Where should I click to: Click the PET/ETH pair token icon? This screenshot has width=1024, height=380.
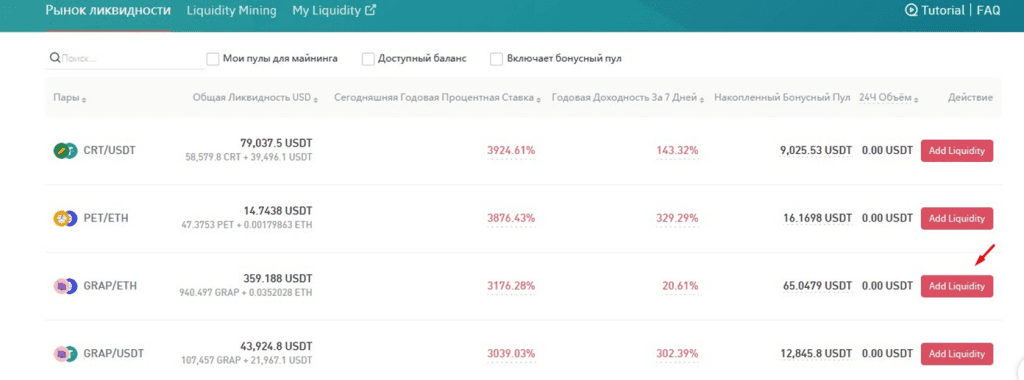(x=65, y=219)
